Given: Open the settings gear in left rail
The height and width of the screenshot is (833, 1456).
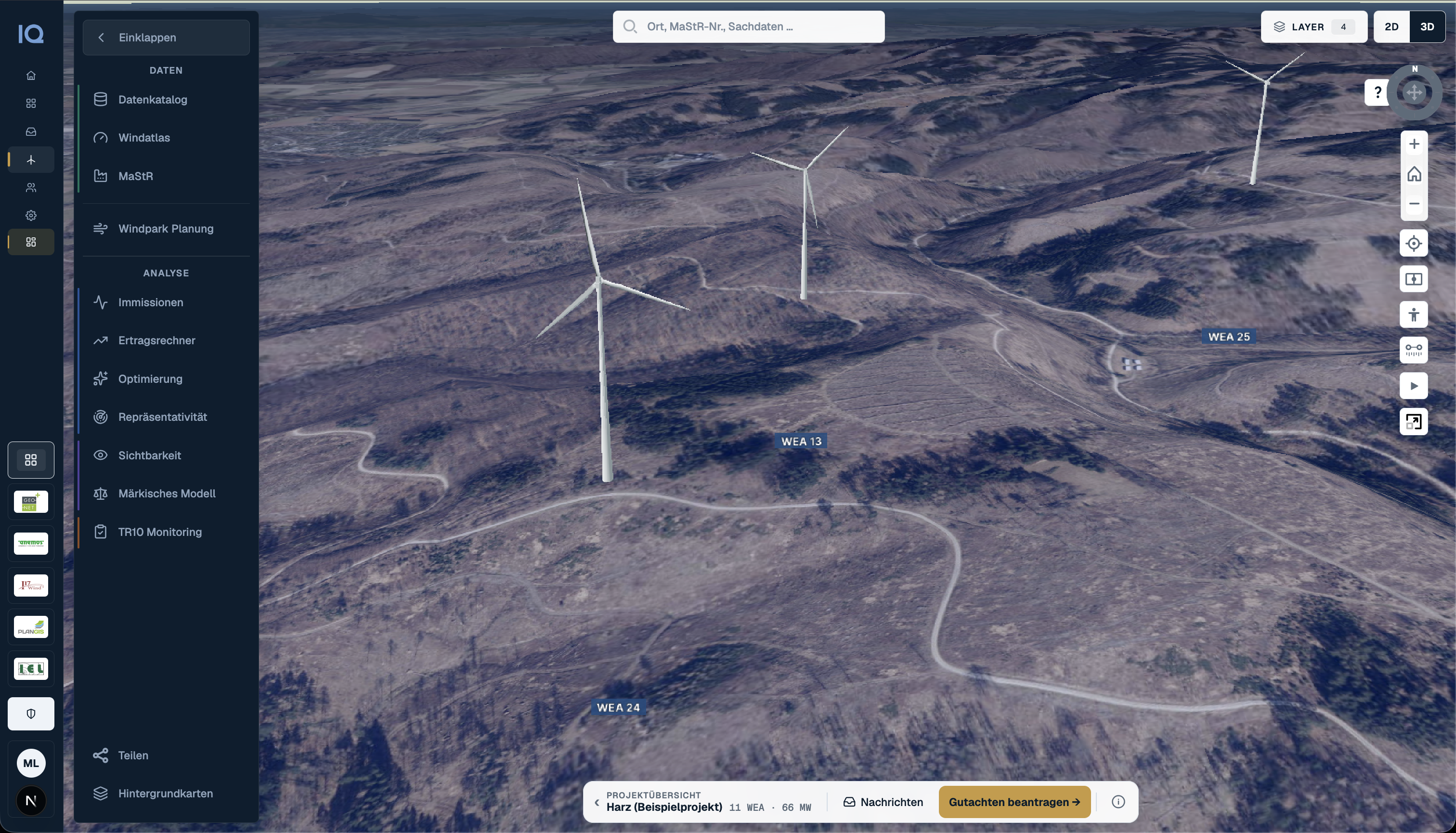Looking at the screenshot, I should click(31, 216).
